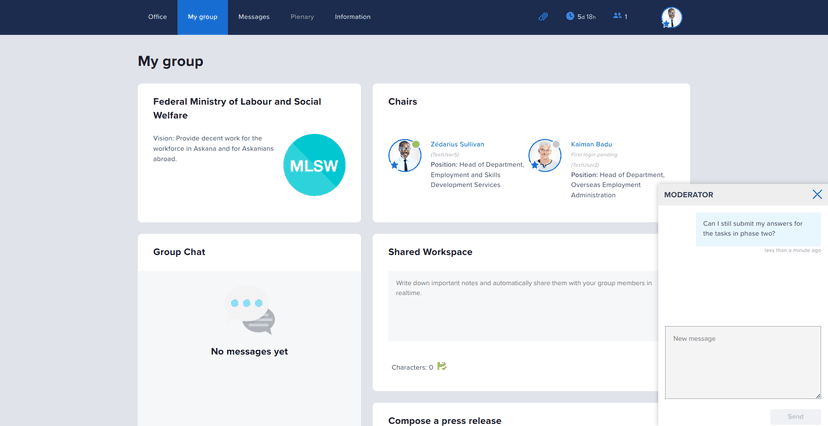Select the My group tab
828x426 pixels.
point(202,17)
